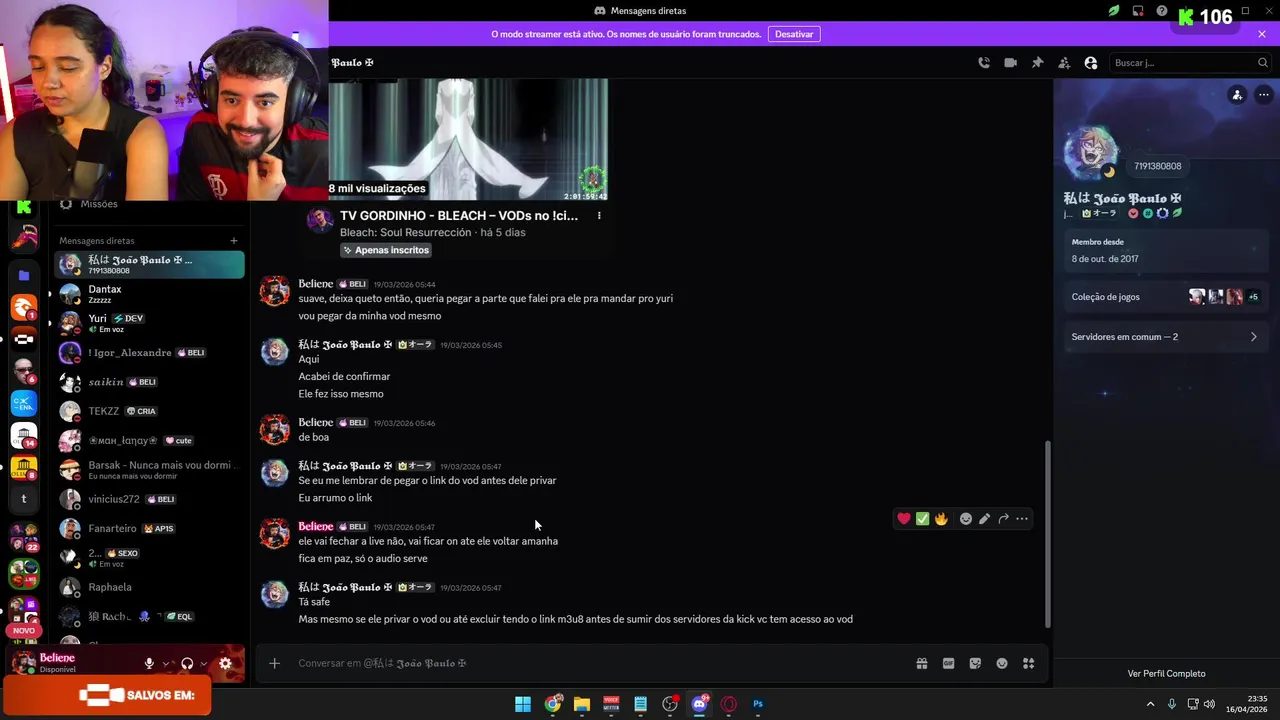Open Chrome from the taskbar
Viewport: 1280px width, 720px height.
(x=552, y=704)
